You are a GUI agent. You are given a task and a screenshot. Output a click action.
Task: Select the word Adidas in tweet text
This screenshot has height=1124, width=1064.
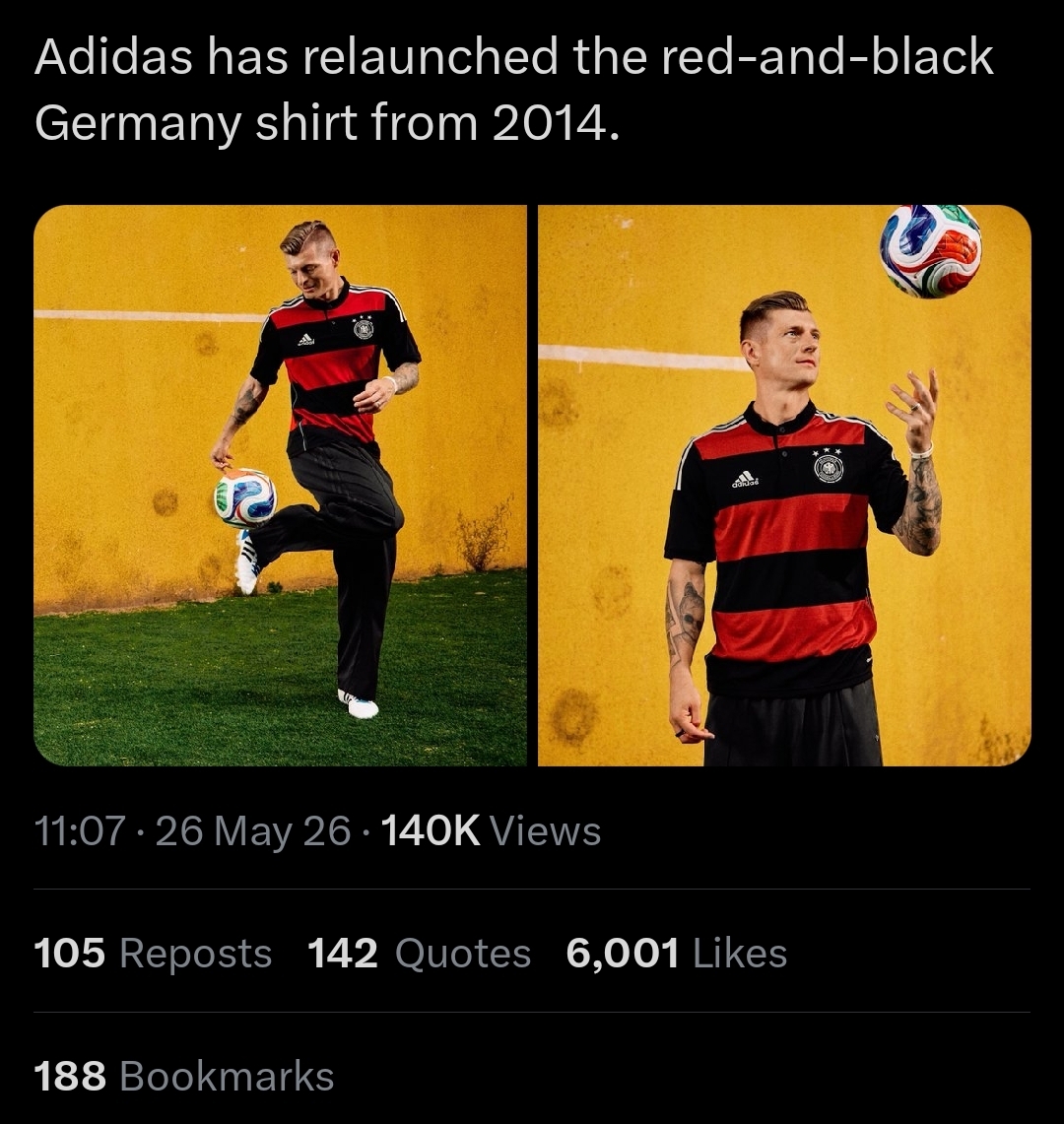click(113, 56)
